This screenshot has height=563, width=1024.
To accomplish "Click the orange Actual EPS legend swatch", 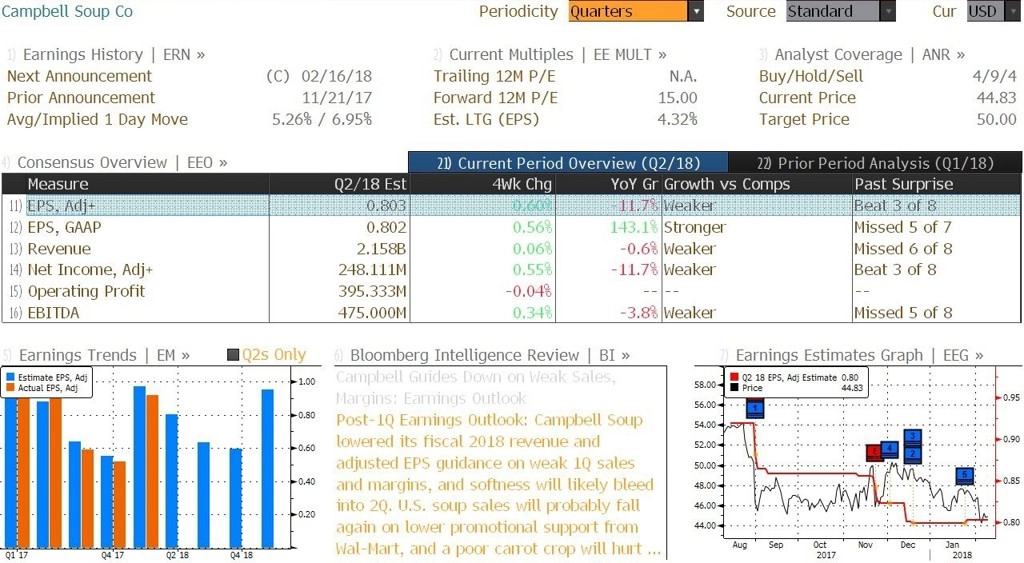I will (10, 388).
